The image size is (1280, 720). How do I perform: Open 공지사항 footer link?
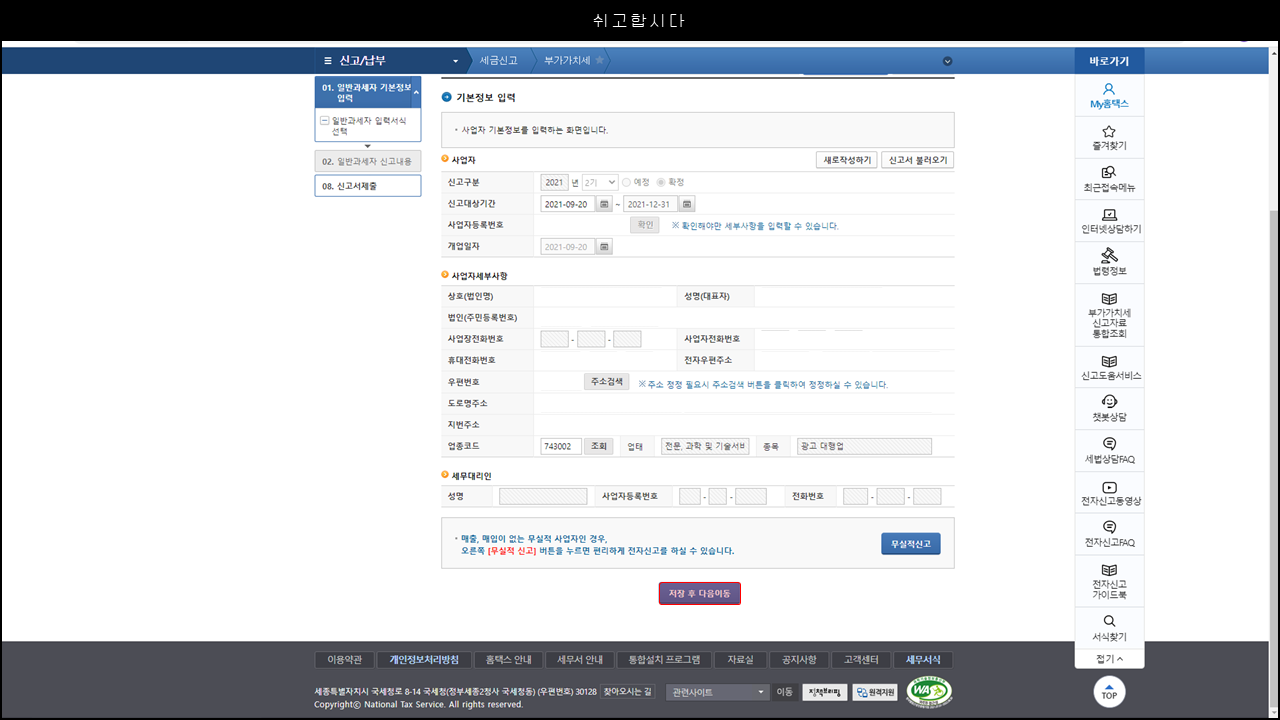tap(800, 660)
